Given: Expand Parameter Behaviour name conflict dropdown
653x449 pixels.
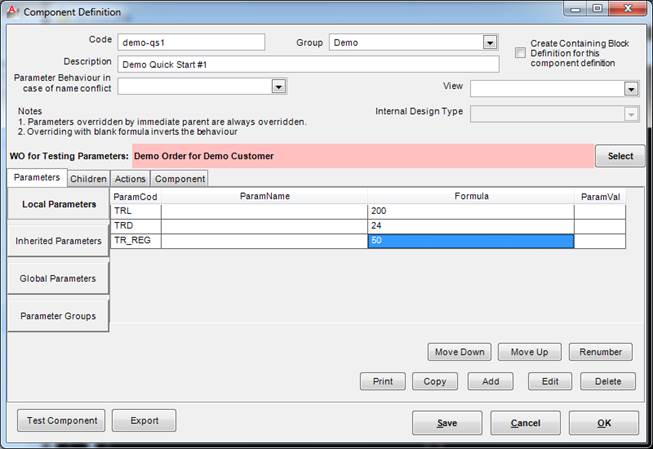Looking at the screenshot, I should pos(279,88).
